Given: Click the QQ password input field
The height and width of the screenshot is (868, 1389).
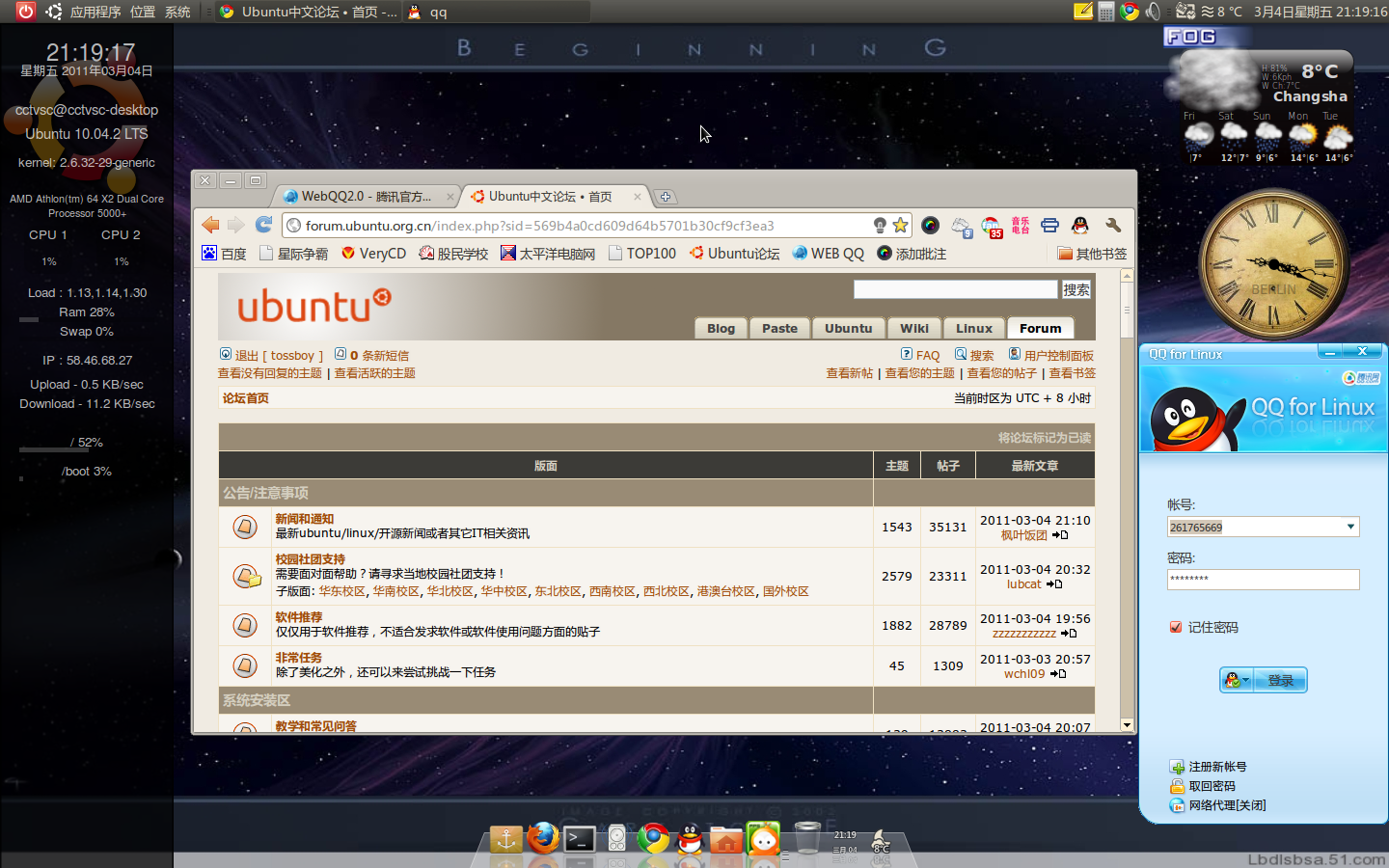Looking at the screenshot, I should [x=1263, y=579].
